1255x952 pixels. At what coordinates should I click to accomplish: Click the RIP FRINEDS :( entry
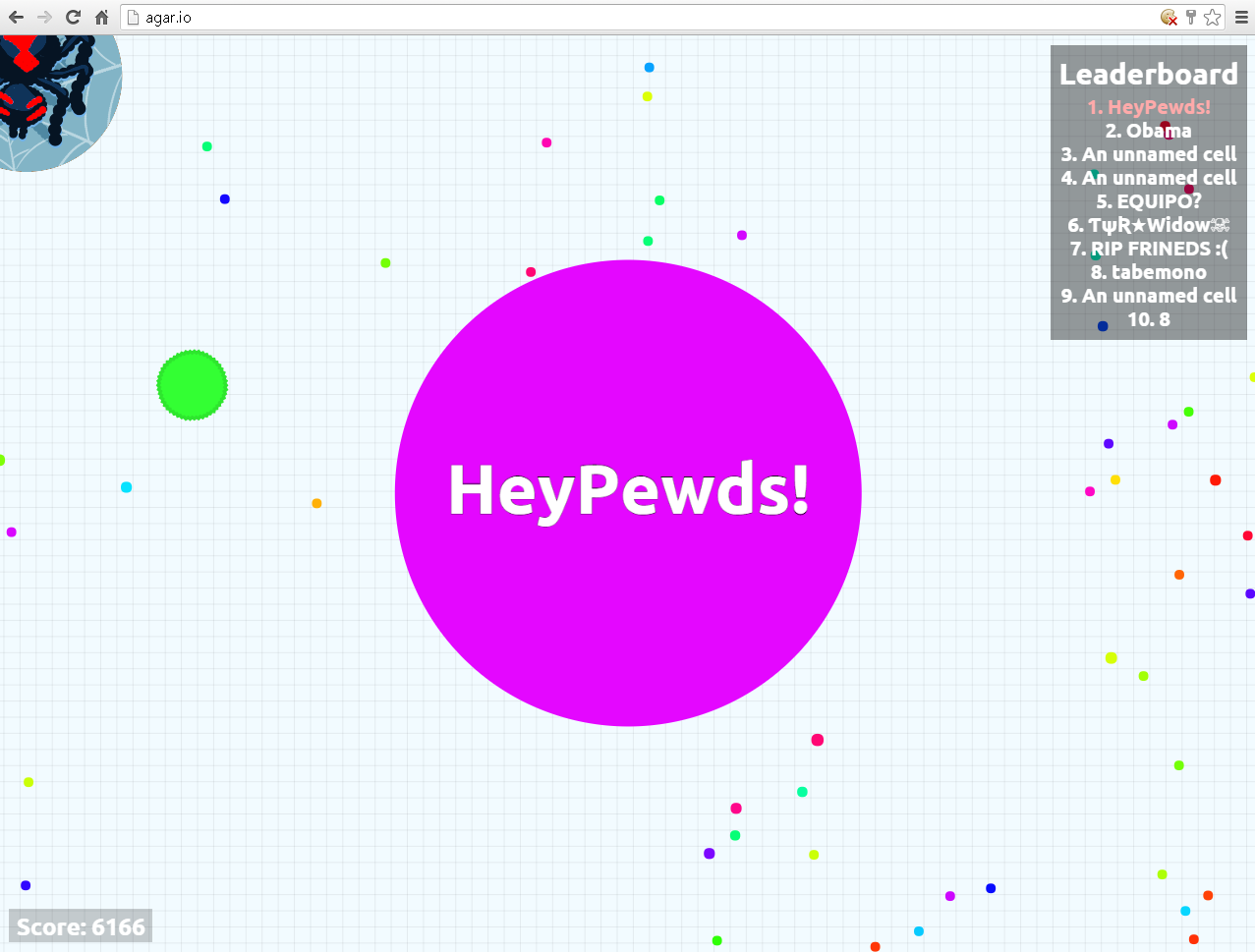[1148, 249]
